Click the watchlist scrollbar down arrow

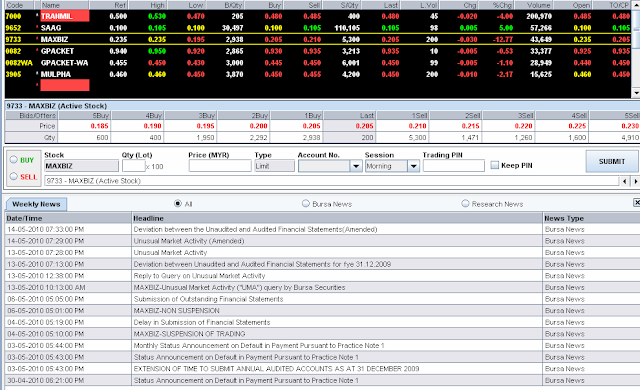(636, 93)
